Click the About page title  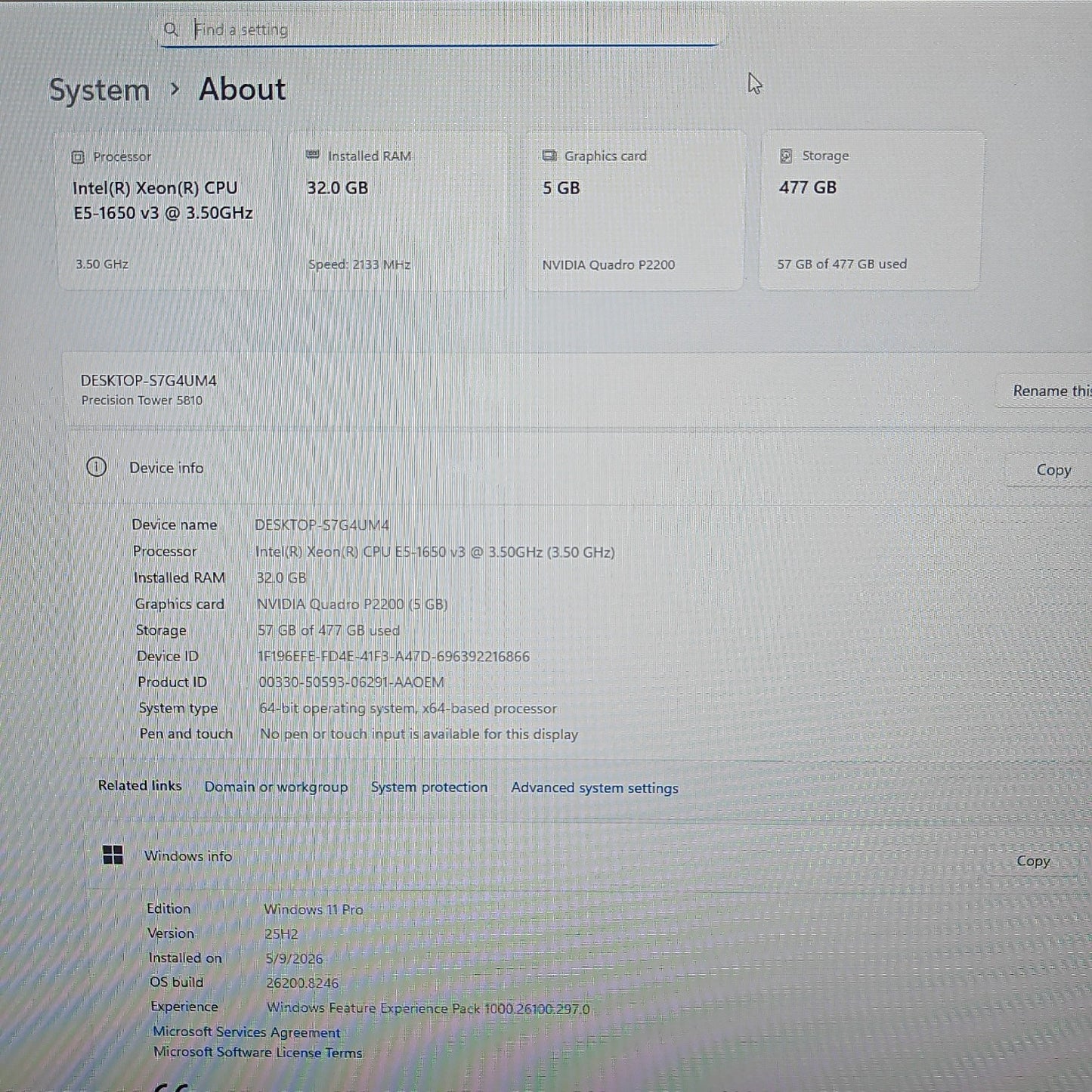243,90
